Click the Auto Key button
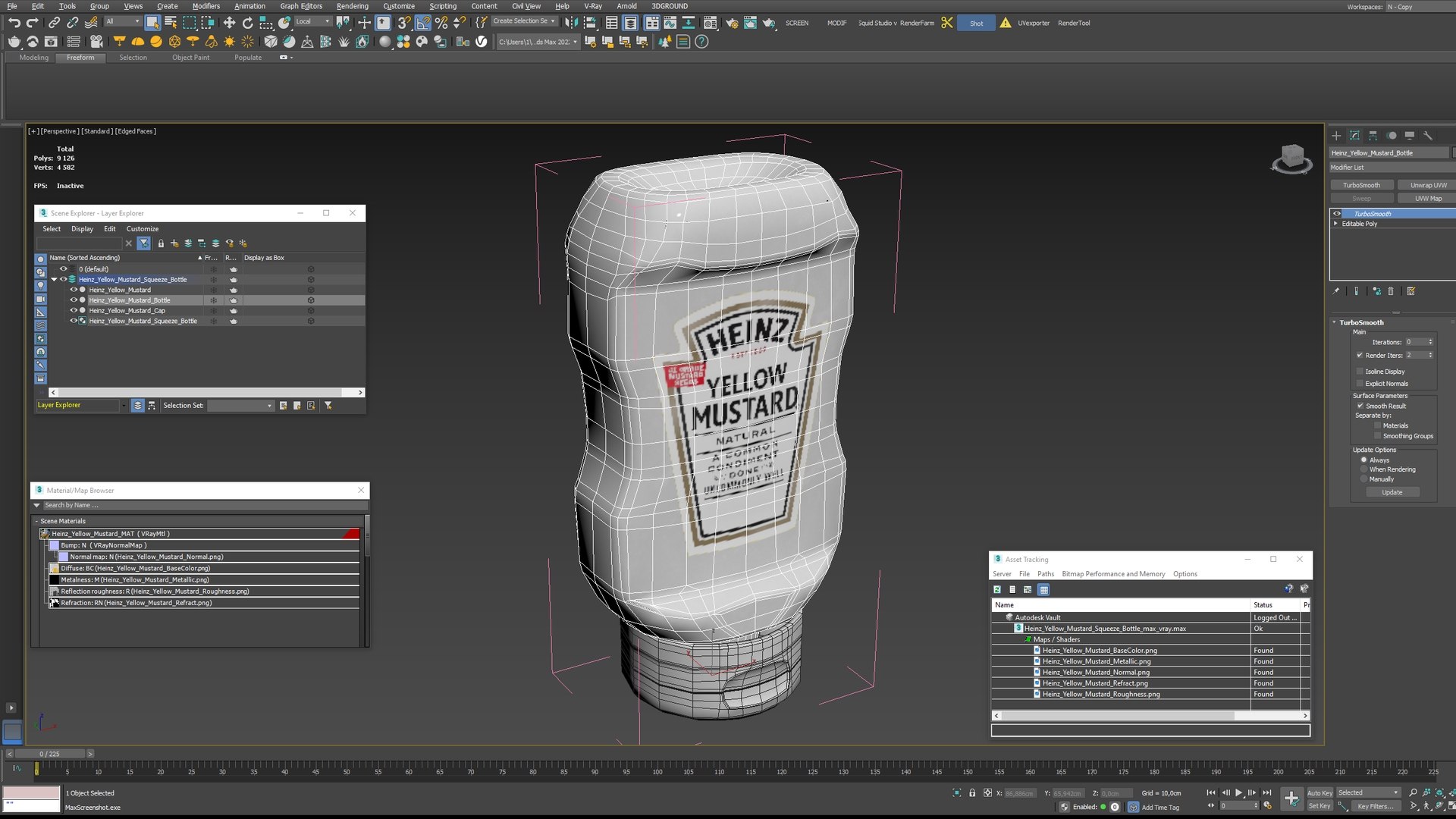Viewport: 1456px width, 819px height. [x=1319, y=792]
